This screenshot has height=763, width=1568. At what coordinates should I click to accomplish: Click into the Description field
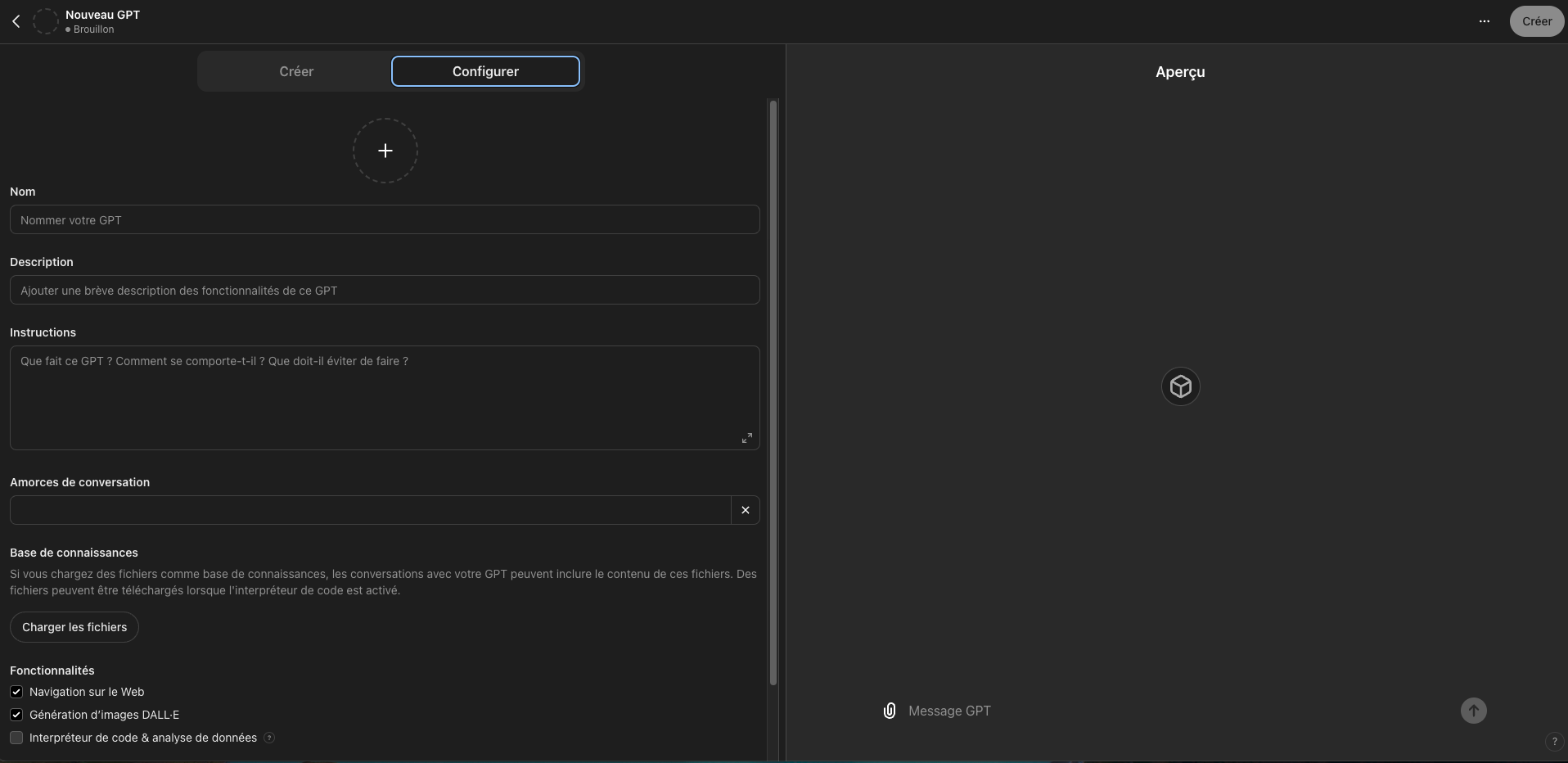click(385, 290)
